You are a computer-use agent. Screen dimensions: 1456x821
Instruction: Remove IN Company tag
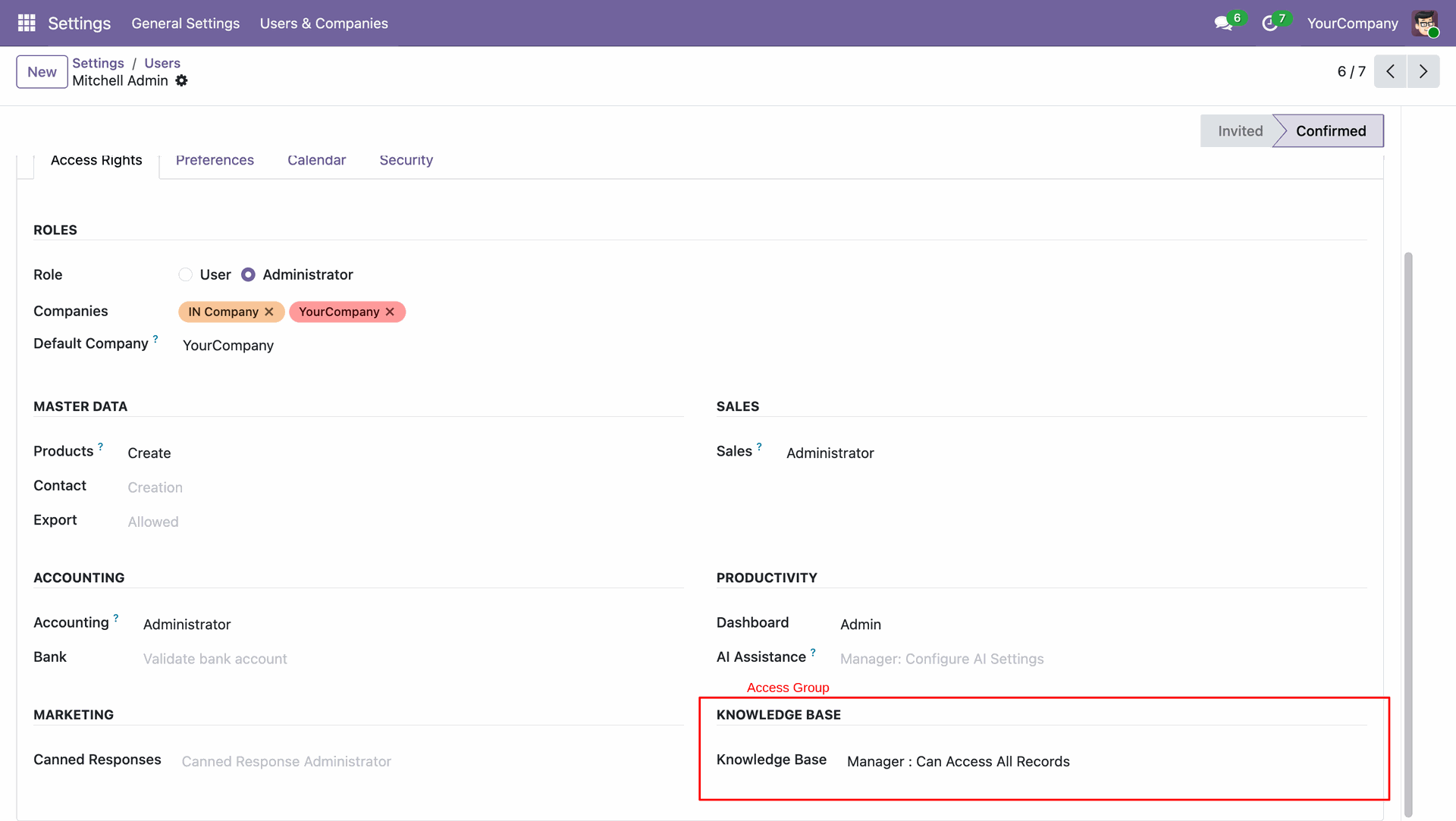point(269,312)
